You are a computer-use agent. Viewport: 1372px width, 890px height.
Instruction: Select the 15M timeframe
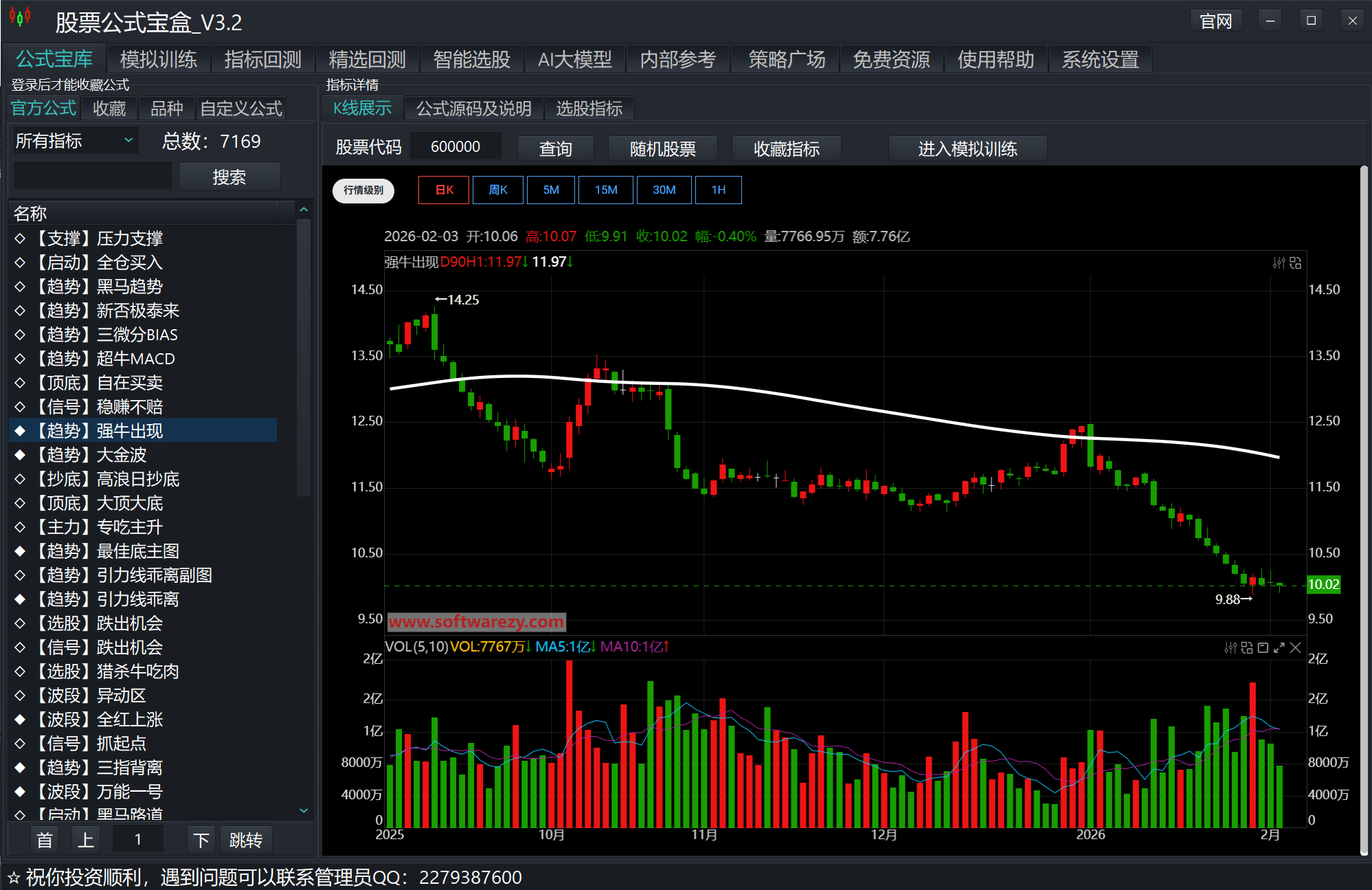[x=605, y=190]
